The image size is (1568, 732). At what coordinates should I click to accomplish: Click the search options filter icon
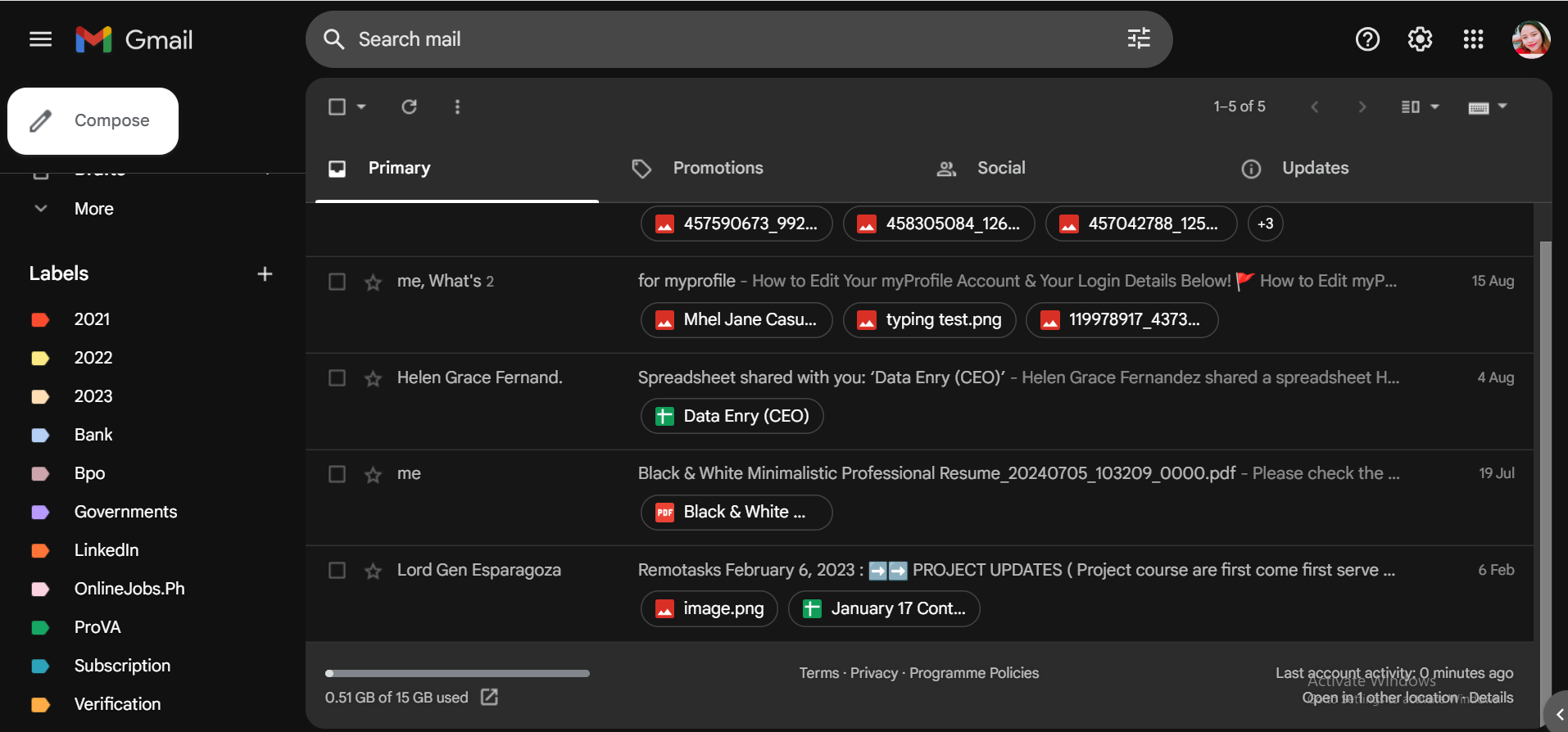click(x=1139, y=38)
